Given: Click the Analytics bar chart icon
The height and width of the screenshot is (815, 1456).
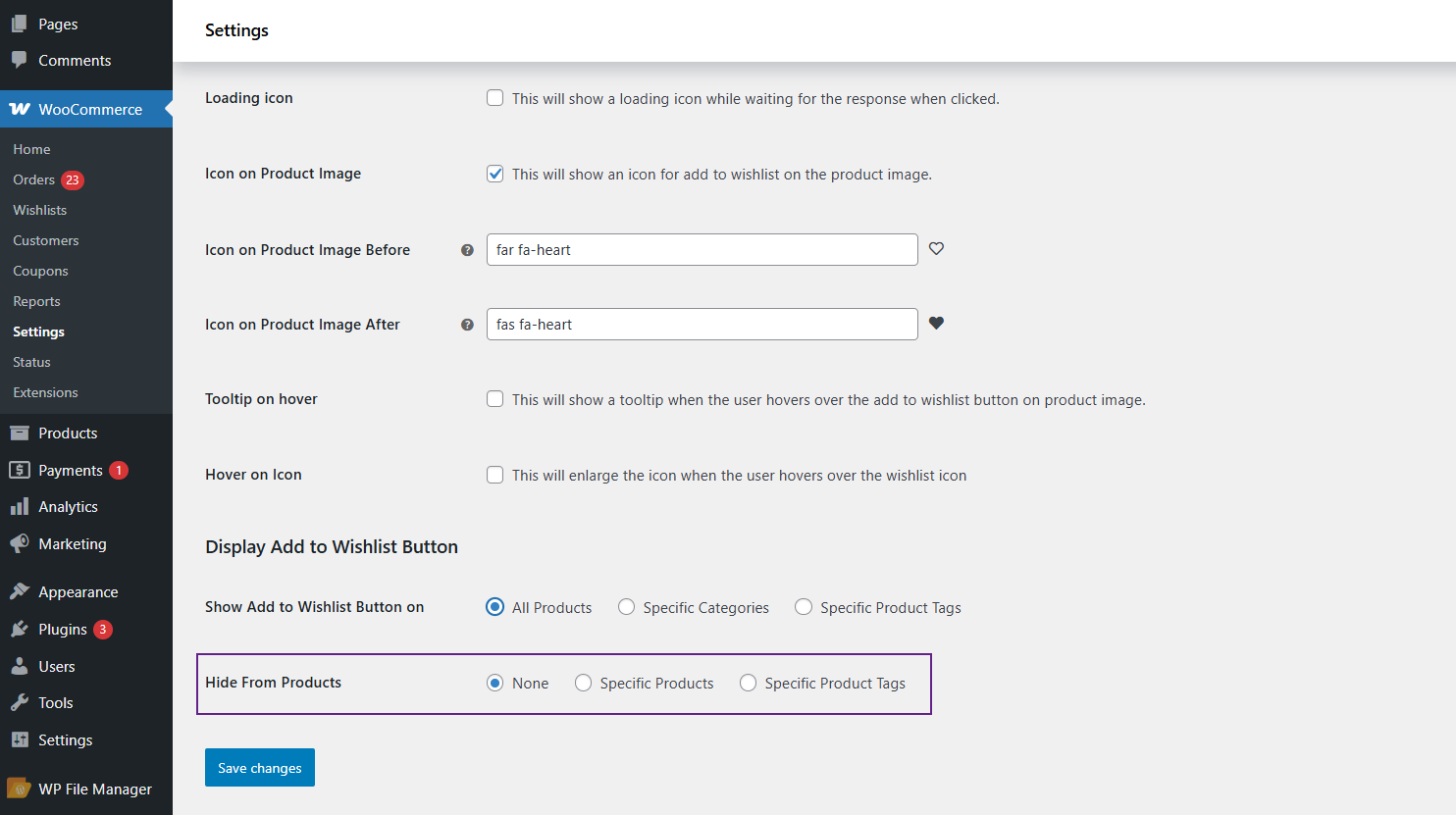Looking at the screenshot, I should 20,506.
